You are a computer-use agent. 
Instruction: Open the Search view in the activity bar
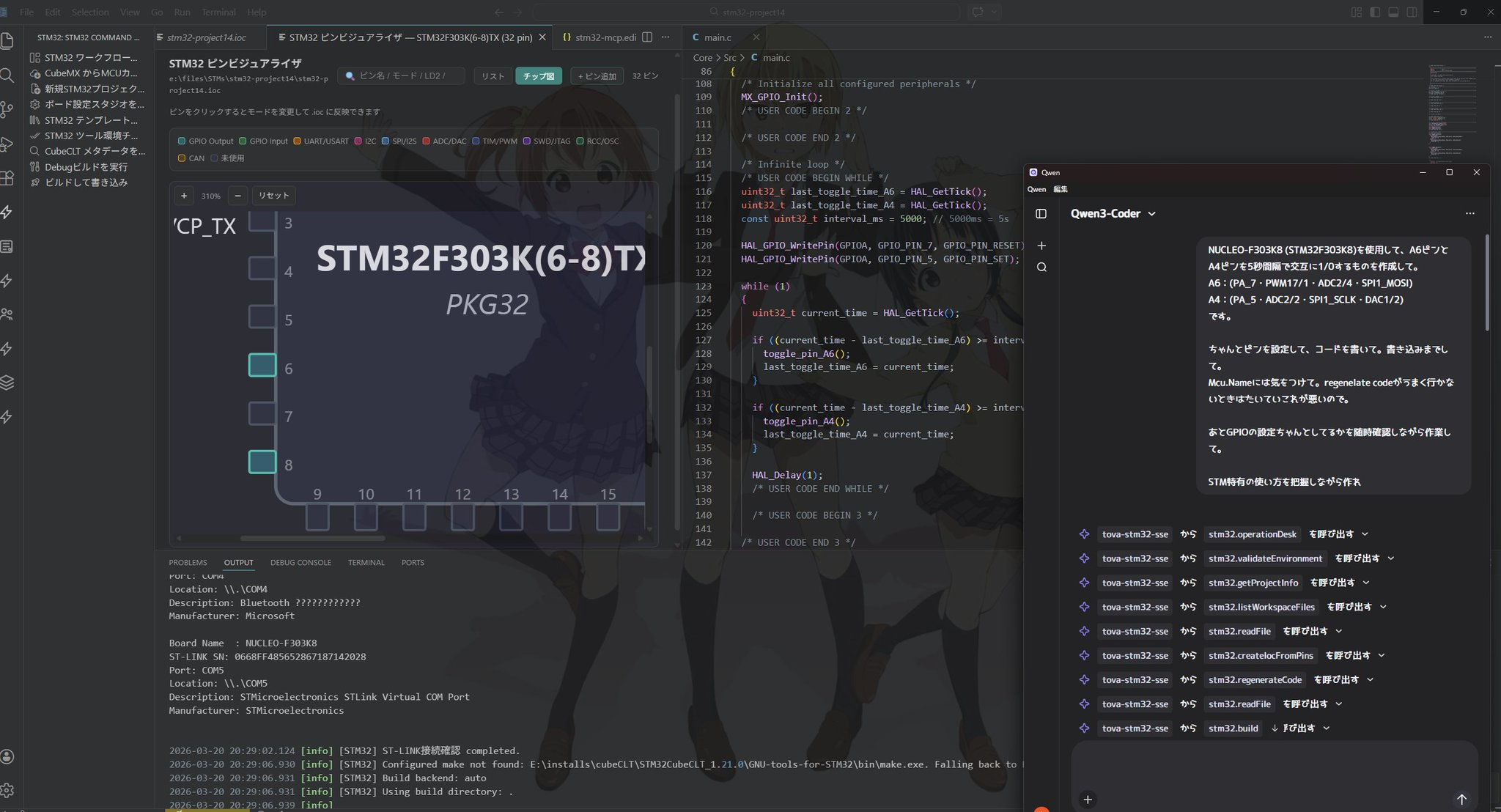(x=8, y=75)
